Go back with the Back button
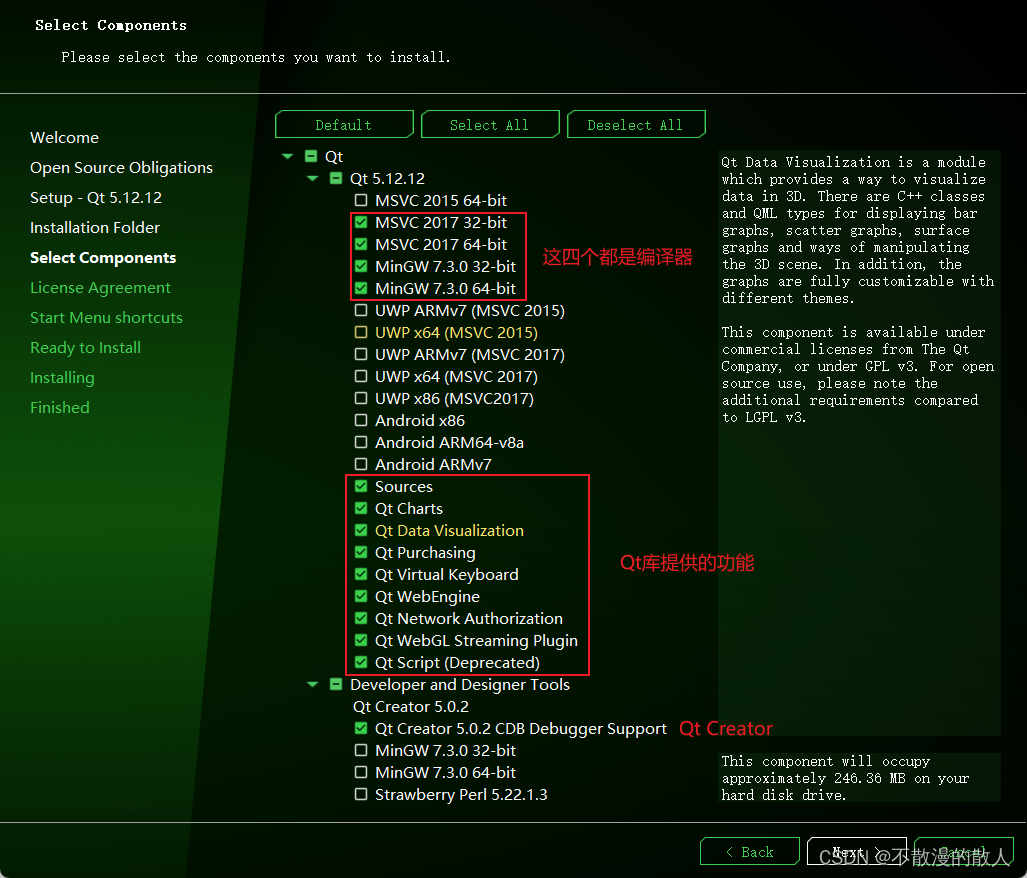Viewport: 1027px width, 878px height. tap(750, 851)
